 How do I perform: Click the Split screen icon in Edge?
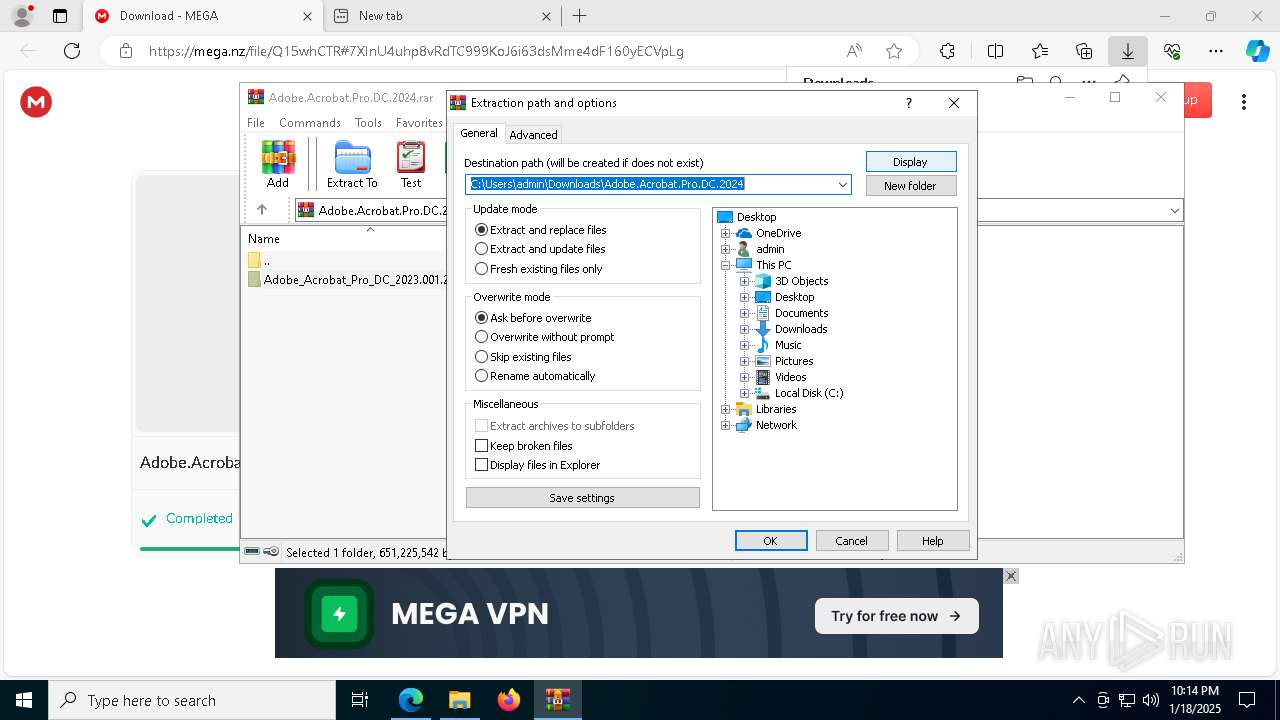pyautogui.click(x=995, y=51)
